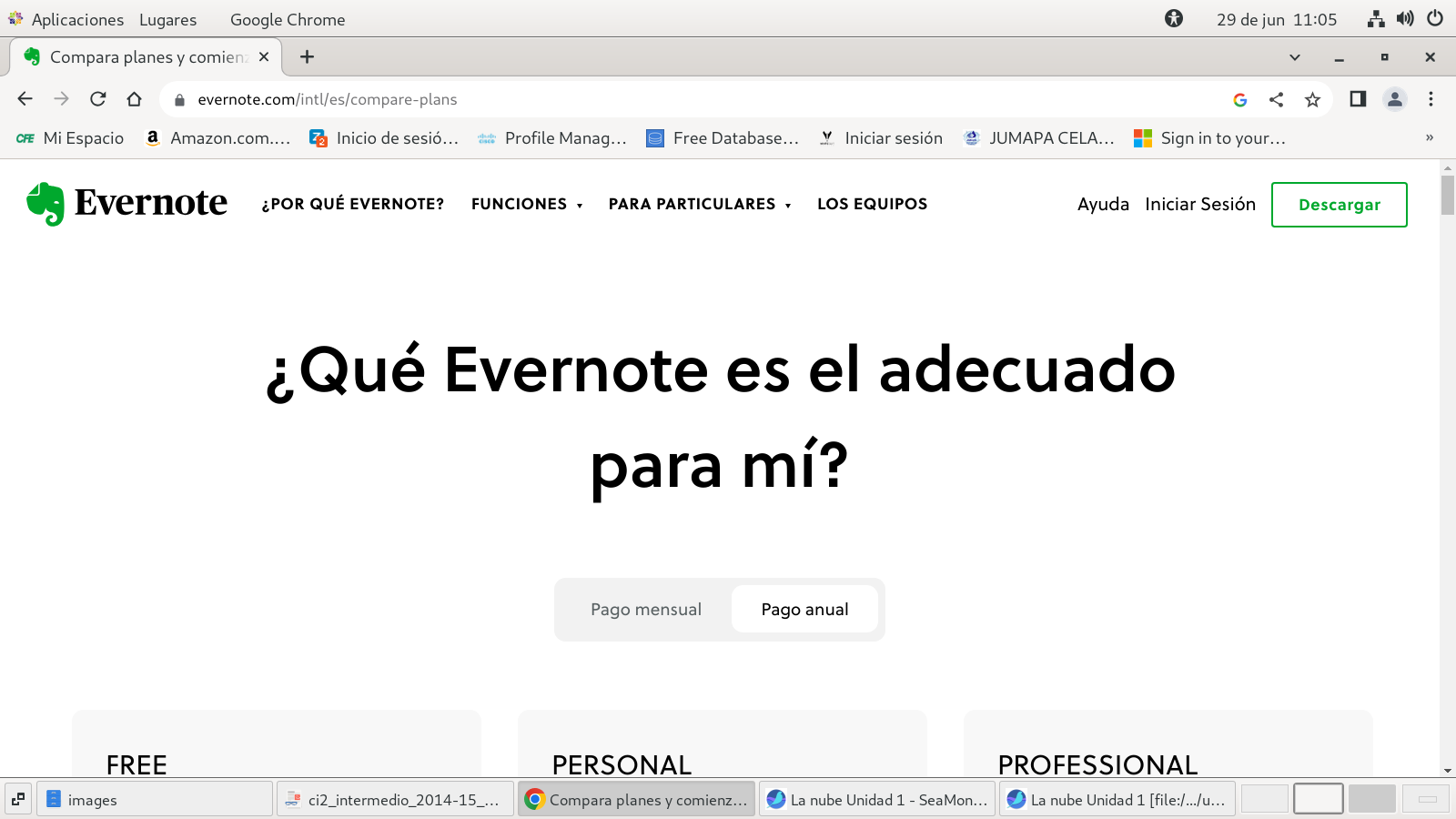Open the ¿POR QUÉ EVERNOTE? menu item

coord(353,205)
